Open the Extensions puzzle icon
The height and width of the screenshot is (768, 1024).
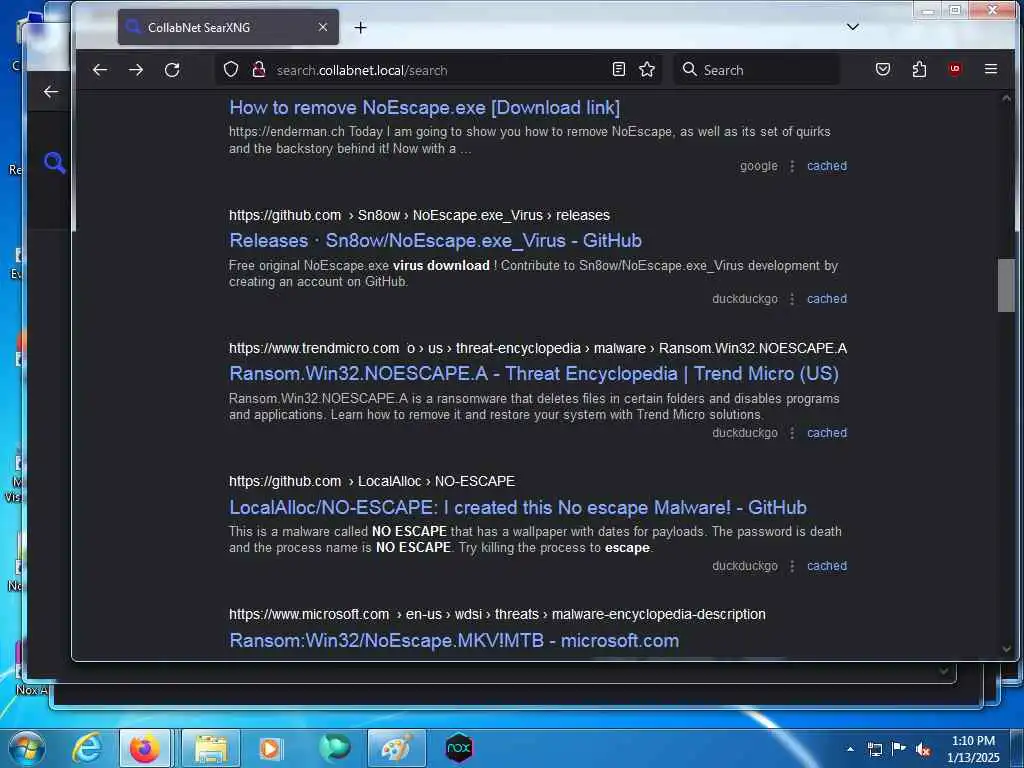point(920,69)
